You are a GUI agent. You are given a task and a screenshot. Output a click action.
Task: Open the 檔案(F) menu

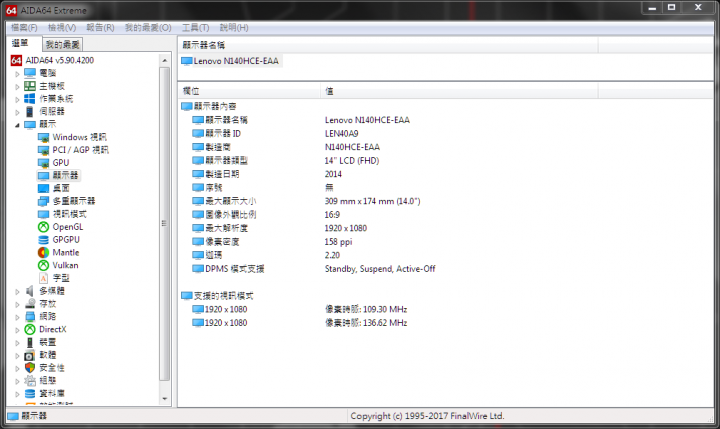[24, 28]
